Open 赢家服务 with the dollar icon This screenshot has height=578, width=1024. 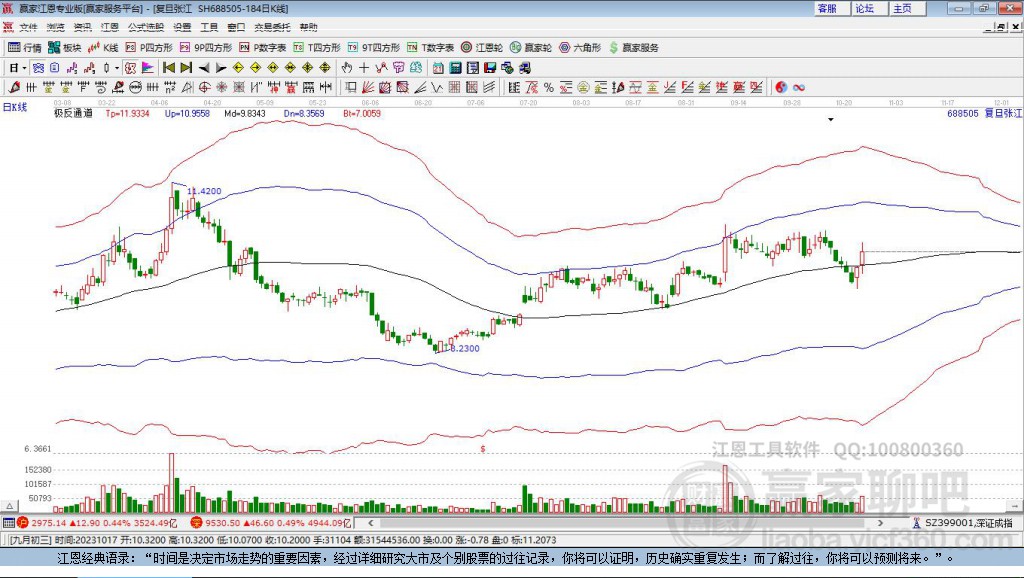(633, 48)
